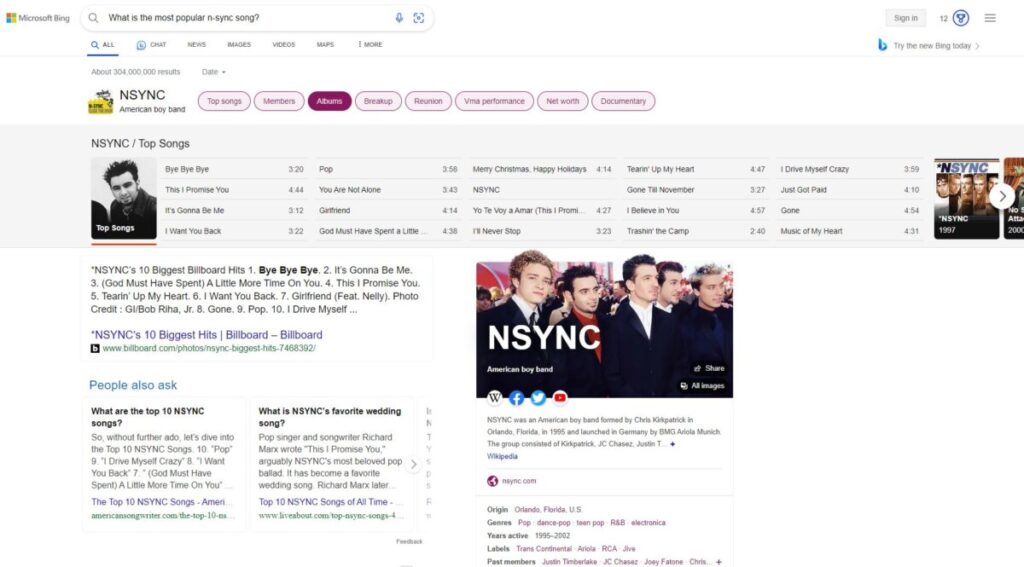Open the Wikipedia link in knowledge panel
The width and height of the screenshot is (1024, 567).
pyautogui.click(x=502, y=457)
